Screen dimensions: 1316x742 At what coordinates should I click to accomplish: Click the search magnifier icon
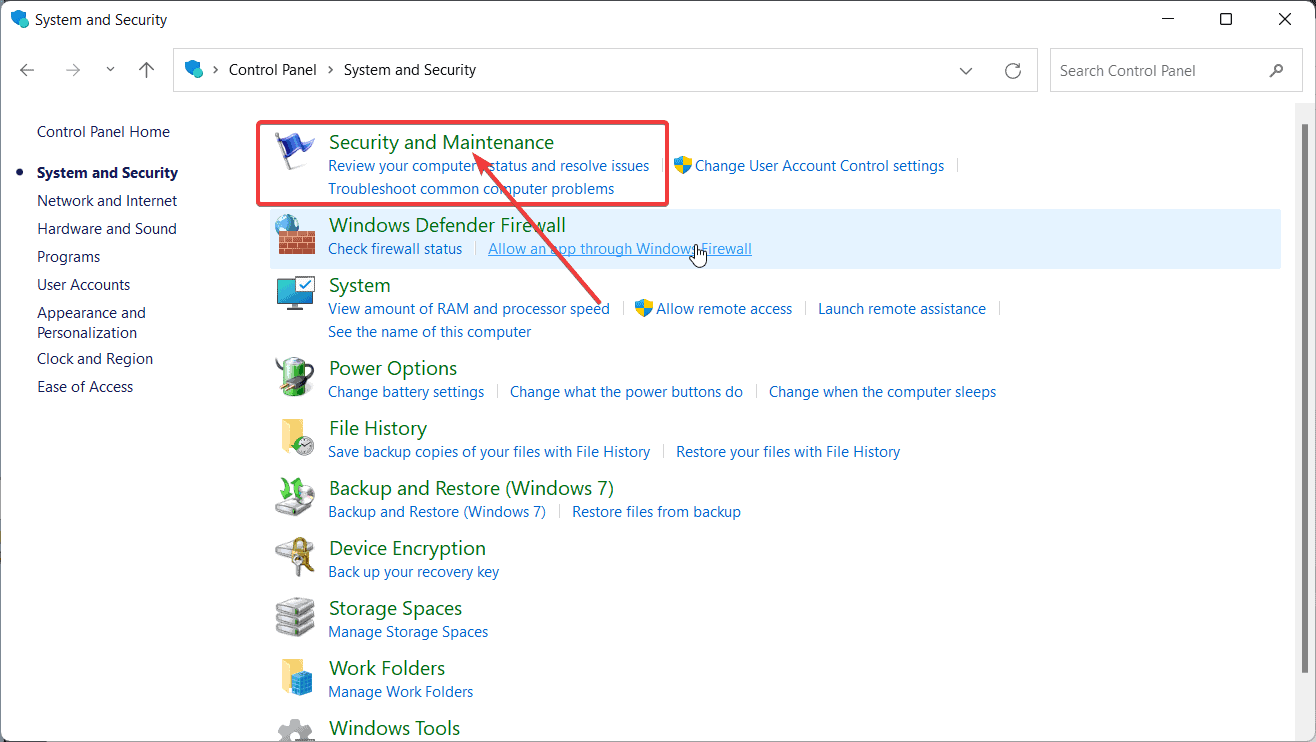tap(1277, 71)
